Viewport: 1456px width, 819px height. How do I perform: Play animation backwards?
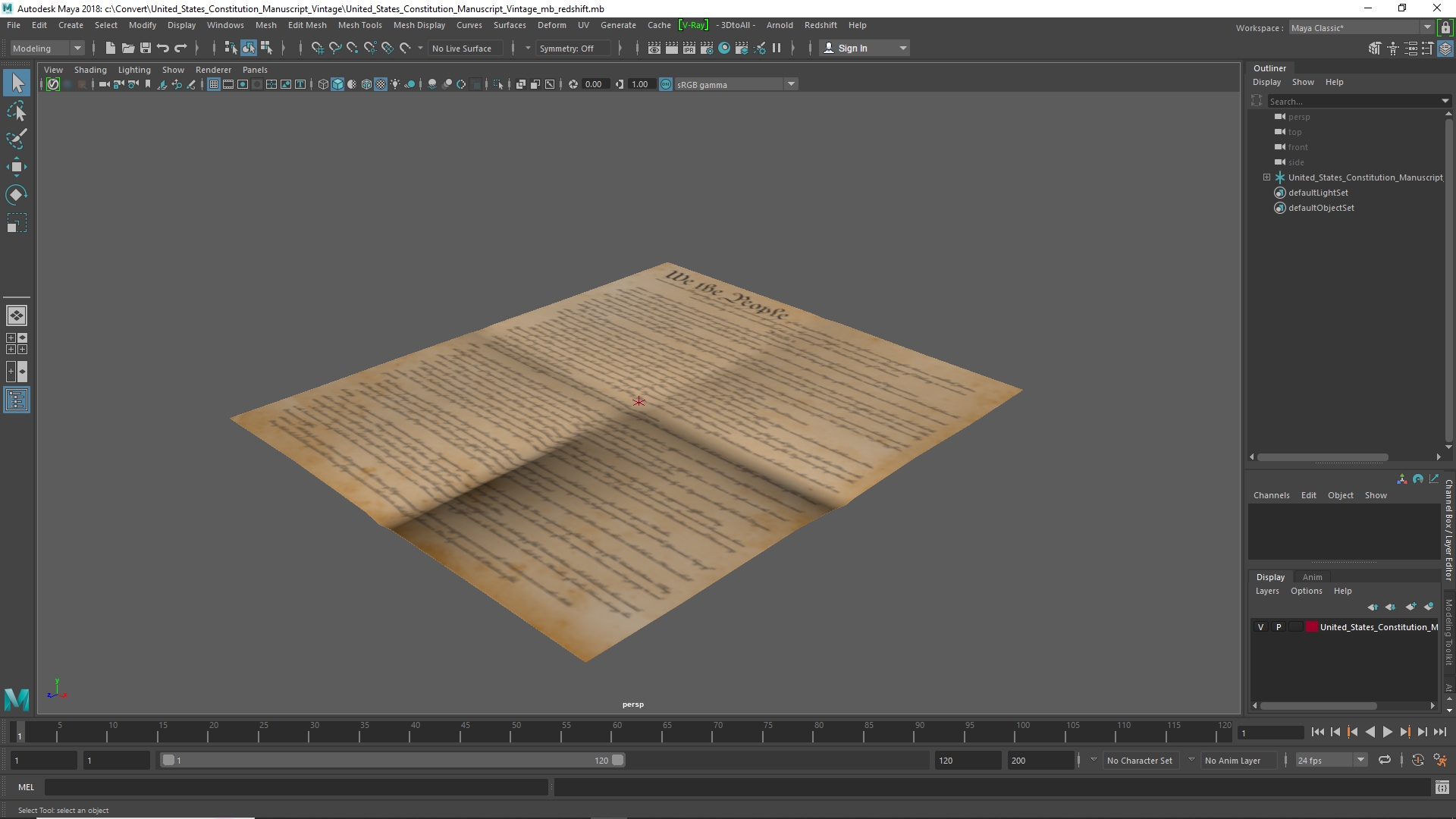tap(1370, 732)
